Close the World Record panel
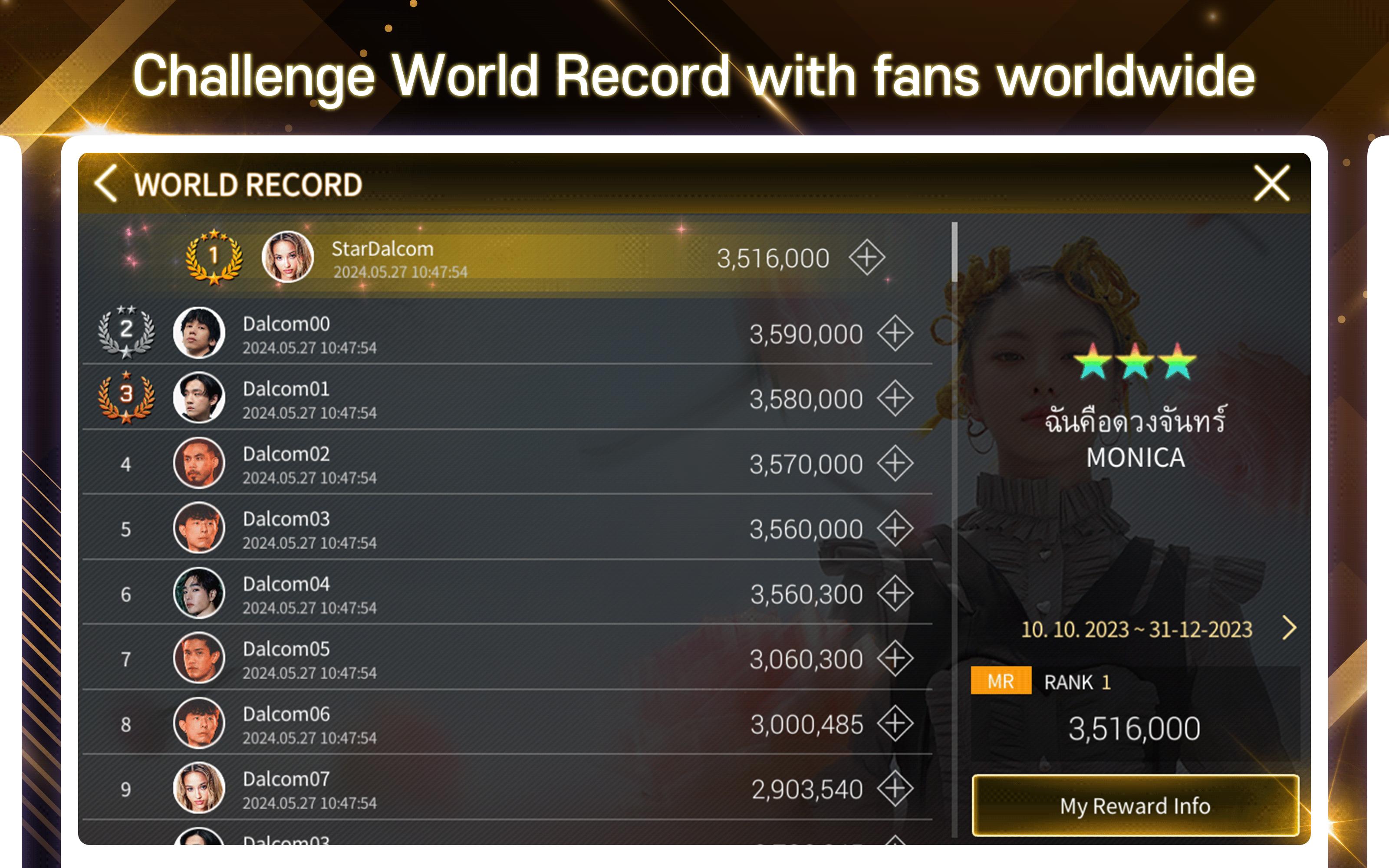 click(1271, 184)
